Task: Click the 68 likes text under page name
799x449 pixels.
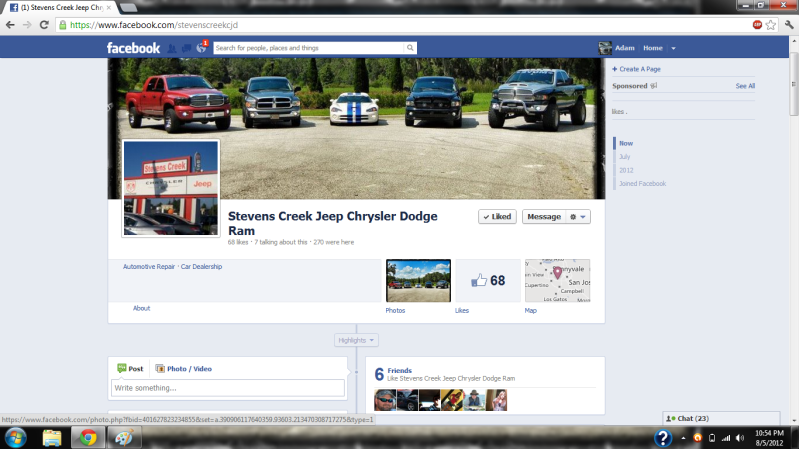Action: [x=238, y=242]
